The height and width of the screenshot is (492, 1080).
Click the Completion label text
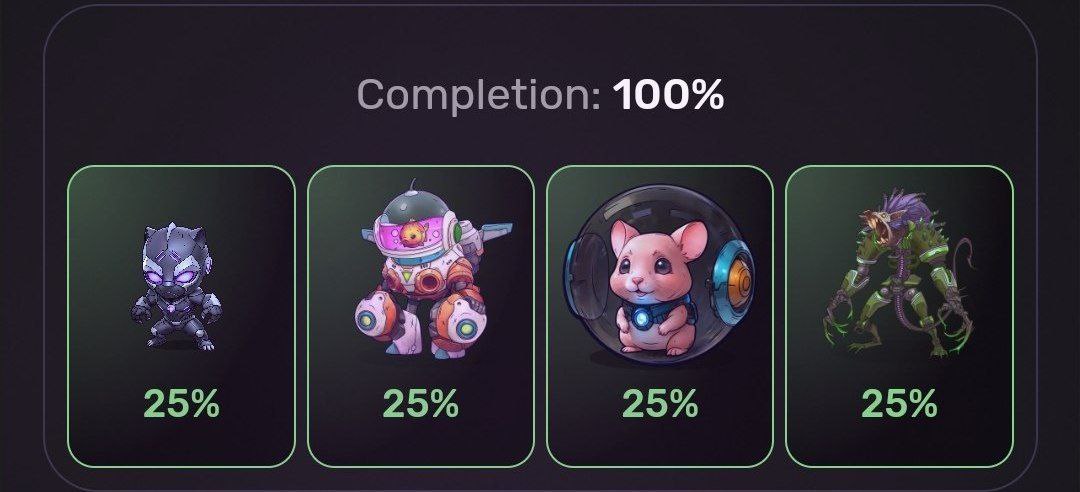pos(479,96)
